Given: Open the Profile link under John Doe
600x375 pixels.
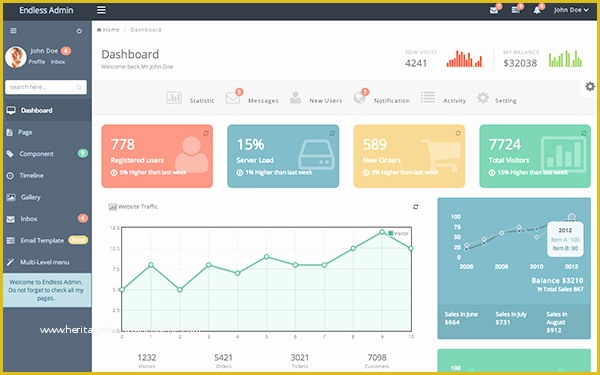Looking at the screenshot, I should (37, 62).
